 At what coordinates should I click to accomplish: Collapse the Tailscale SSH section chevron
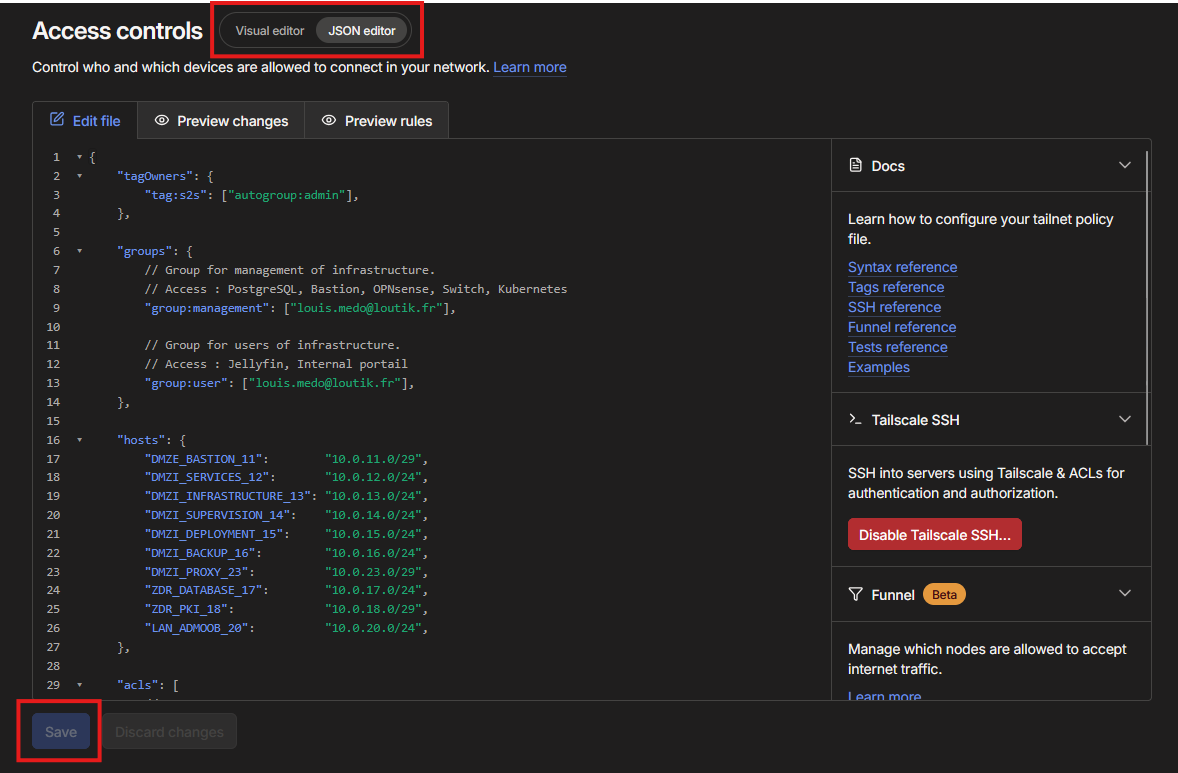pyautogui.click(x=1125, y=419)
